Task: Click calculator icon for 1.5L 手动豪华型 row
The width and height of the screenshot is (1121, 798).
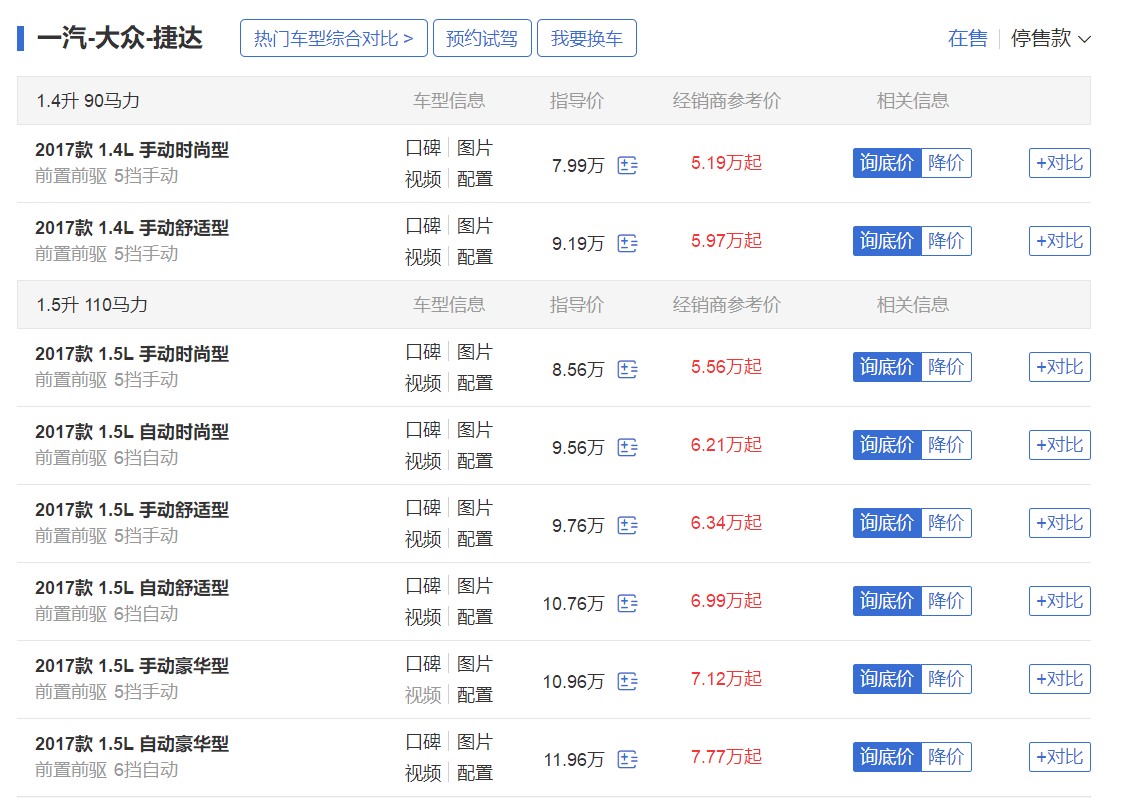Action: (x=628, y=681)
